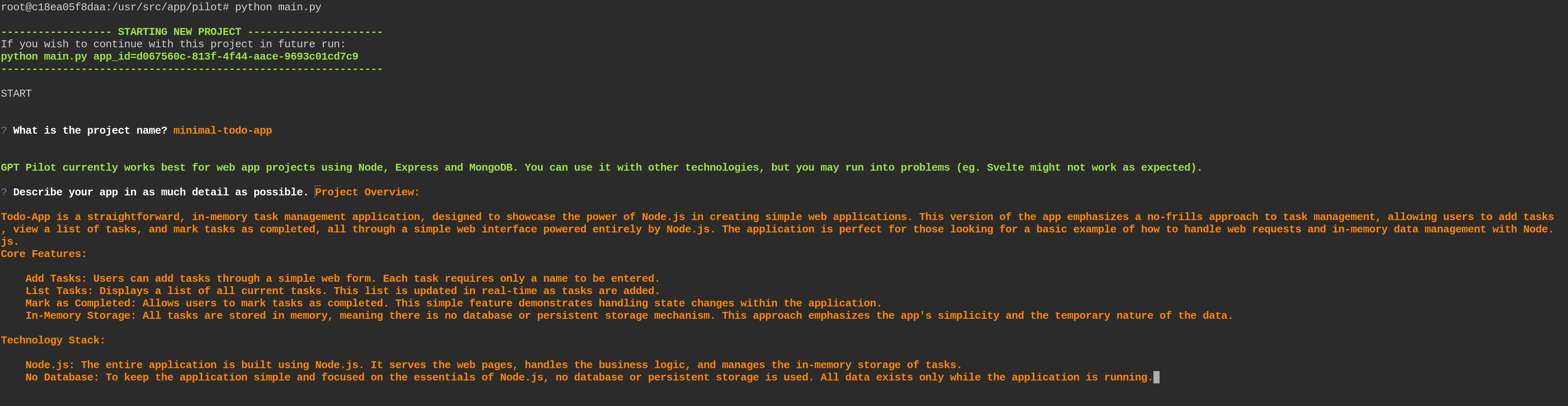Screen dimensions: 1568x406
Task: Click the "What is the project name?" prompt
Action: pyautogui.click(x=90, y=130)
